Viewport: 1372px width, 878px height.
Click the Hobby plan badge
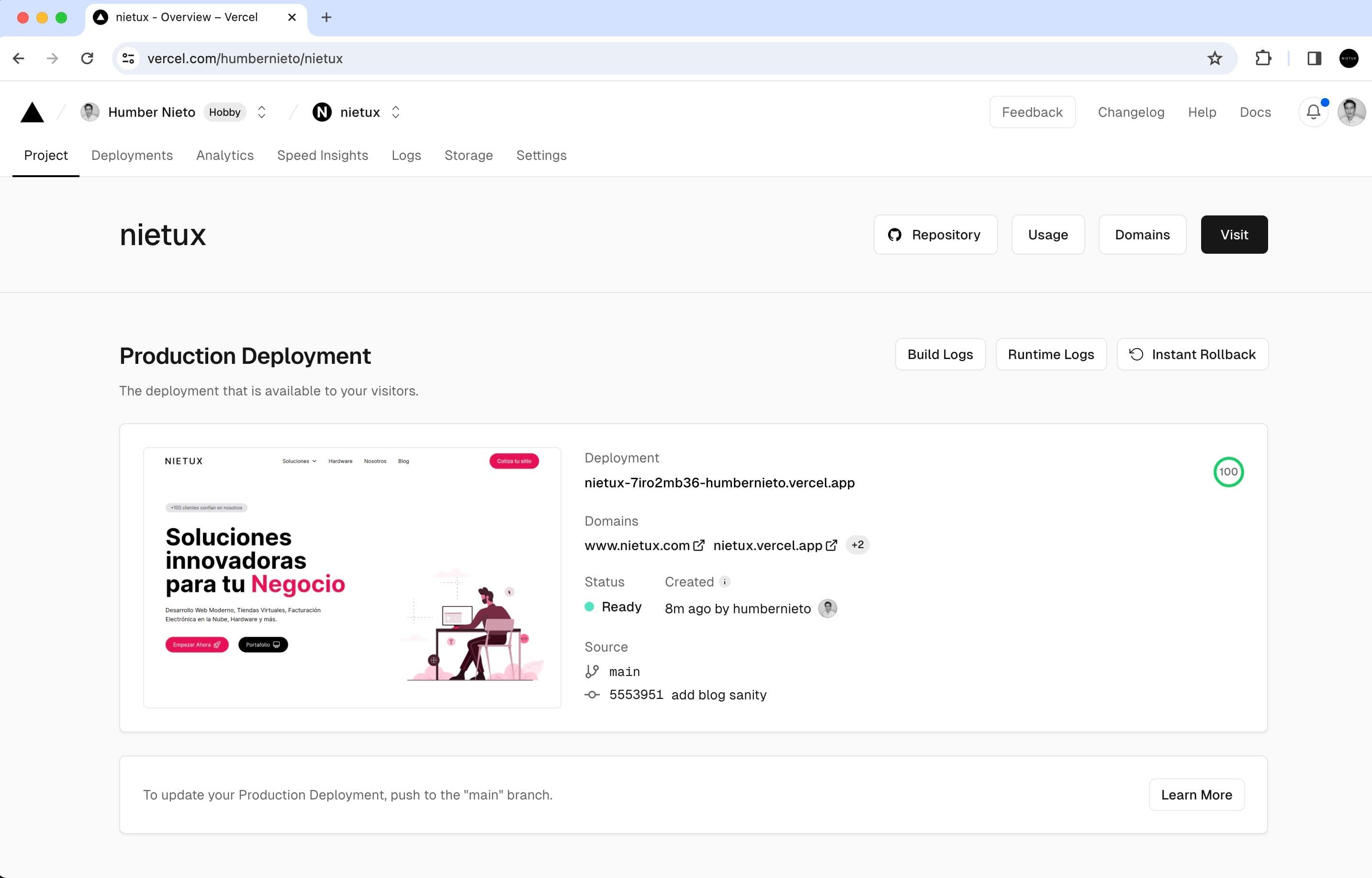[225, 113]
